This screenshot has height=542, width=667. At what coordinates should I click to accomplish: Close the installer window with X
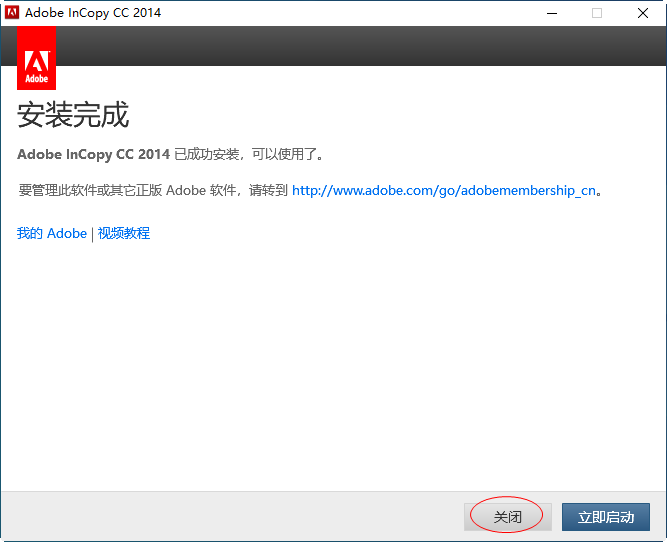pyautogui.click(x=643, y=13)
